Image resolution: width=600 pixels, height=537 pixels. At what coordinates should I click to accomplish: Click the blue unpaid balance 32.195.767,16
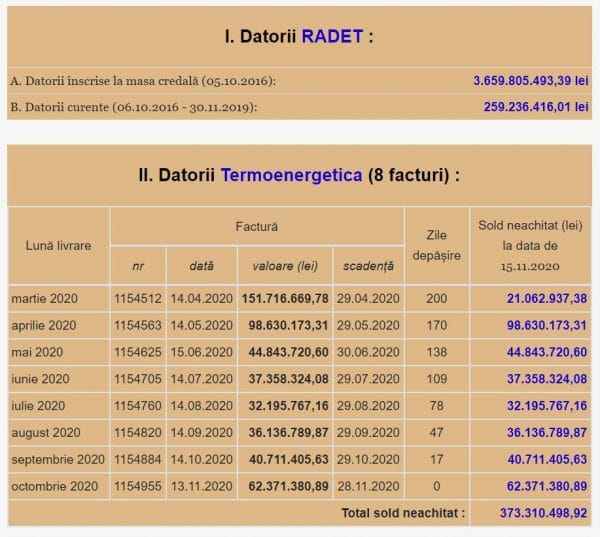tap(547, 406)
